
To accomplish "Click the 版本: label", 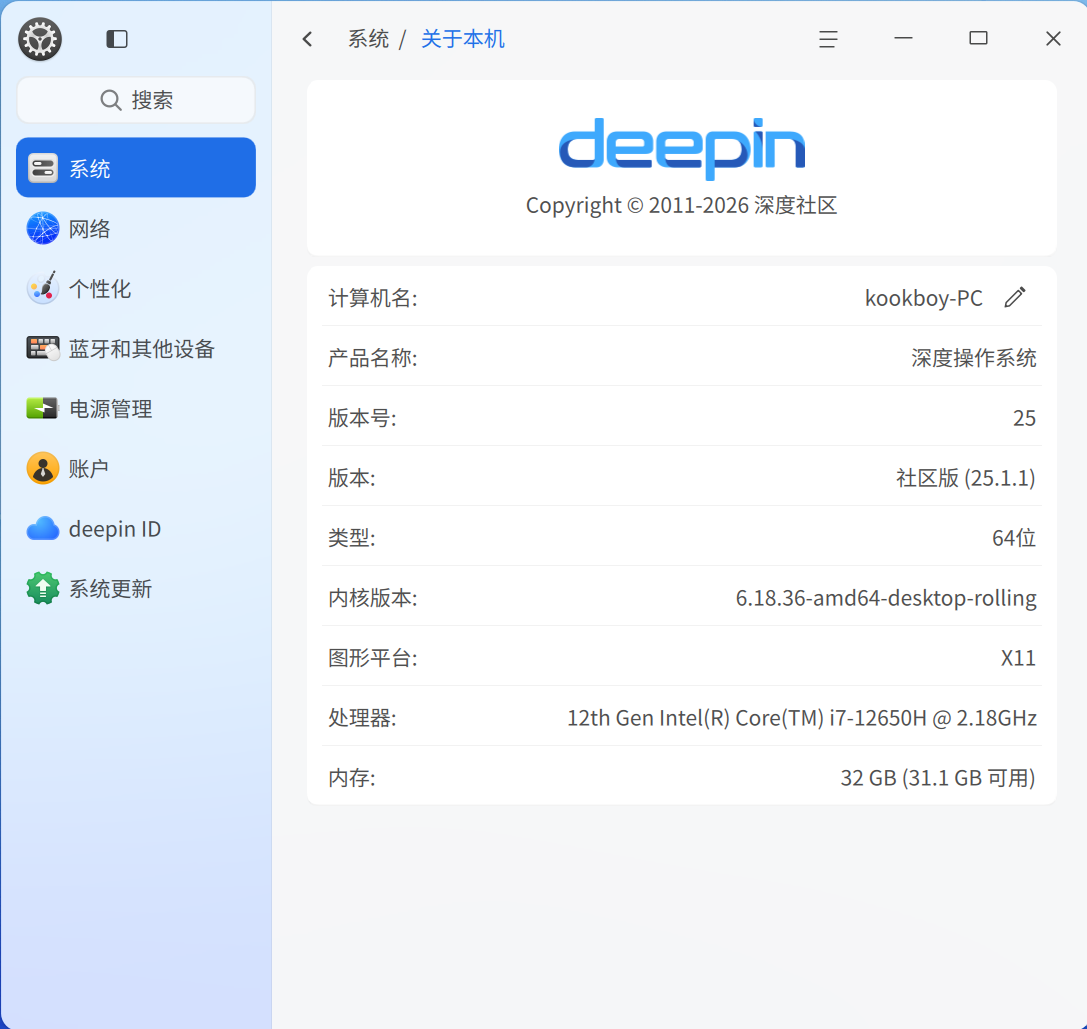I will point(352,478).
